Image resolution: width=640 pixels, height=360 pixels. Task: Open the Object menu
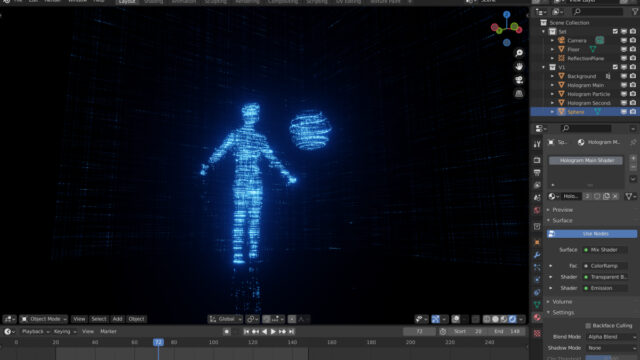click(136, 319)
